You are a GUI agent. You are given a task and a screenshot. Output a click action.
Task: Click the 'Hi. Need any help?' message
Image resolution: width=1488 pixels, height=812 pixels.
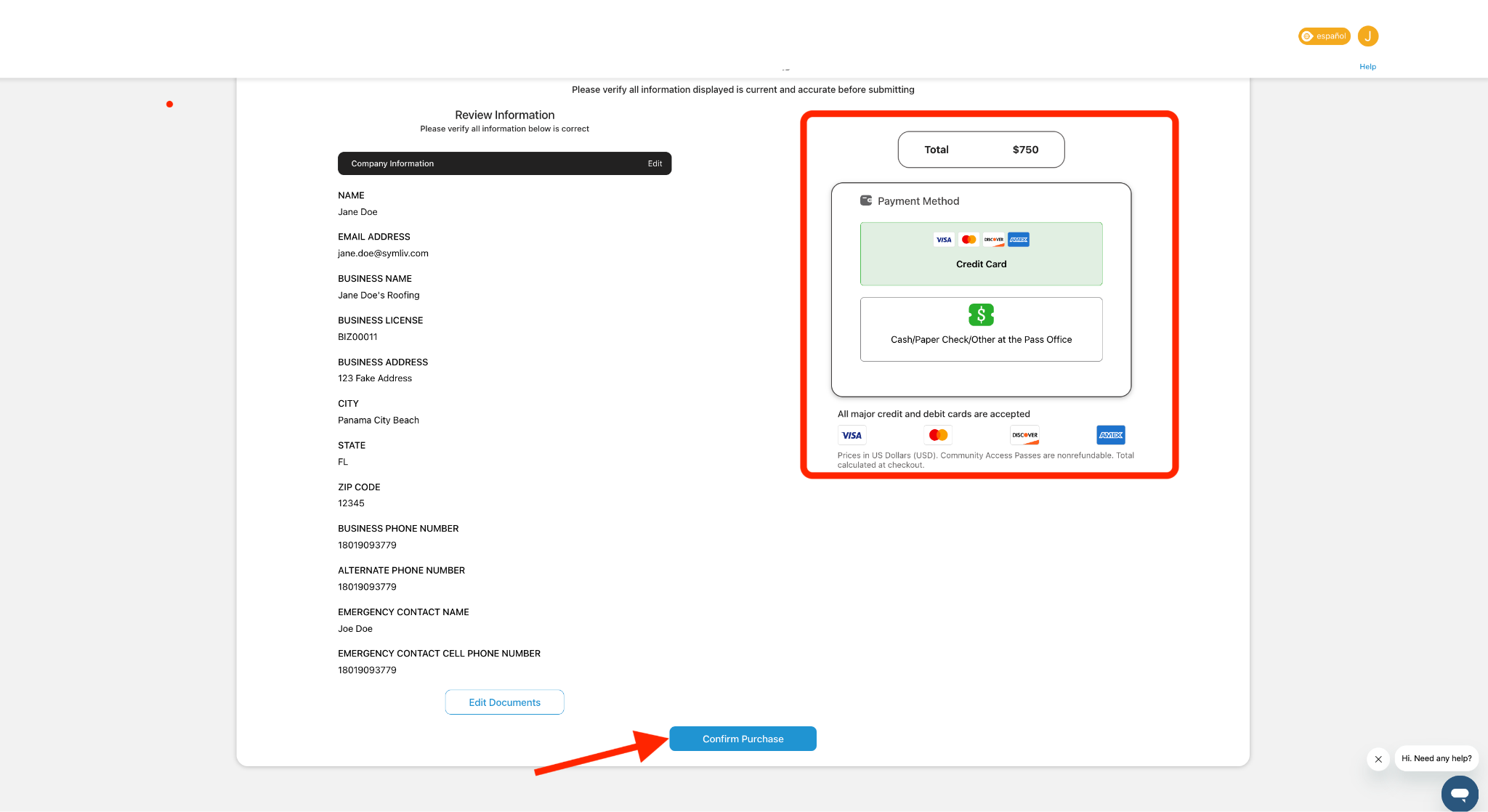pyautogui.click(x=1436, y=758)
